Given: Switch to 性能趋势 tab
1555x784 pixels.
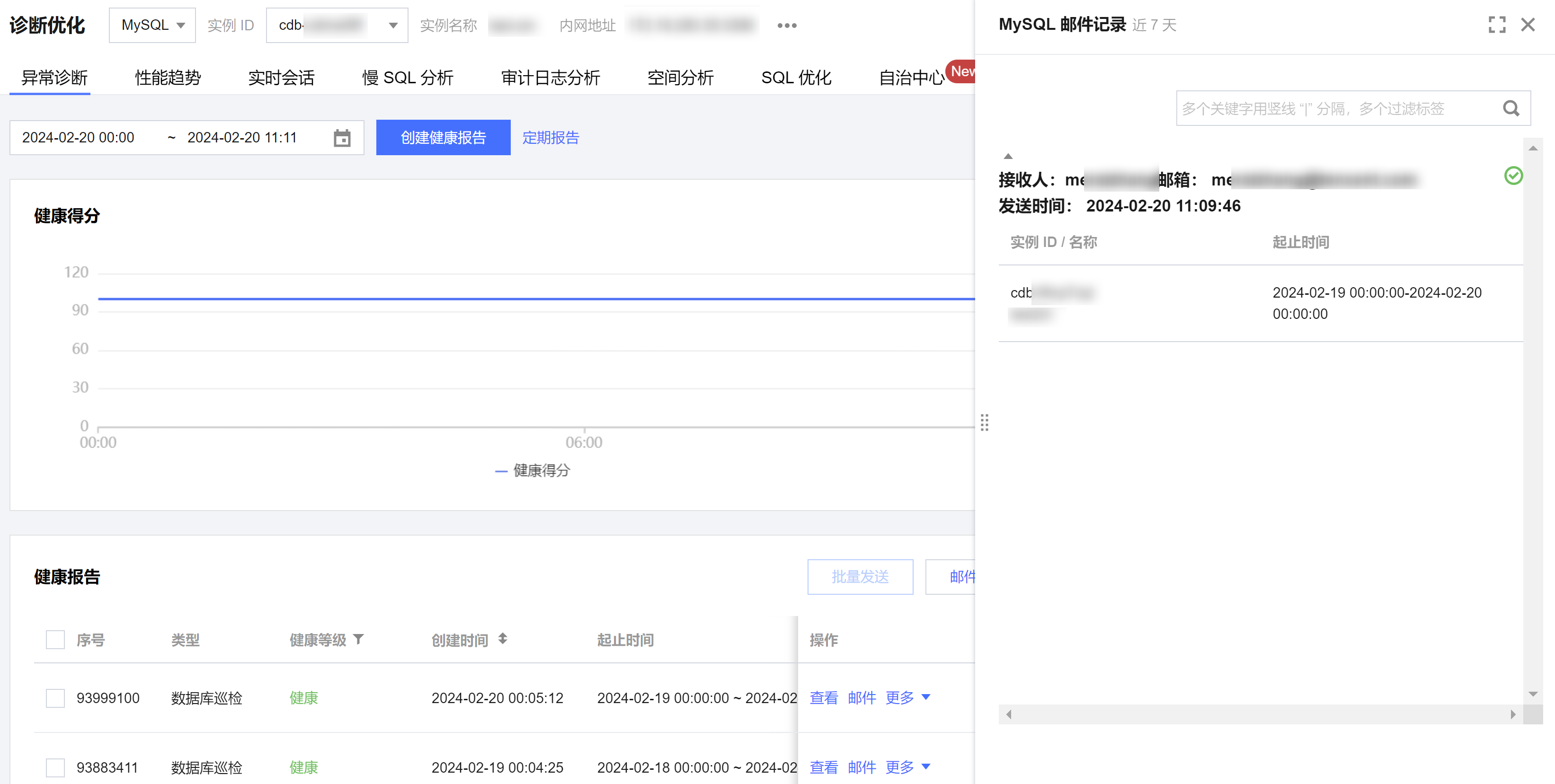Looking at the screenshot, I should pyautogui.click(x=168, y=78).
